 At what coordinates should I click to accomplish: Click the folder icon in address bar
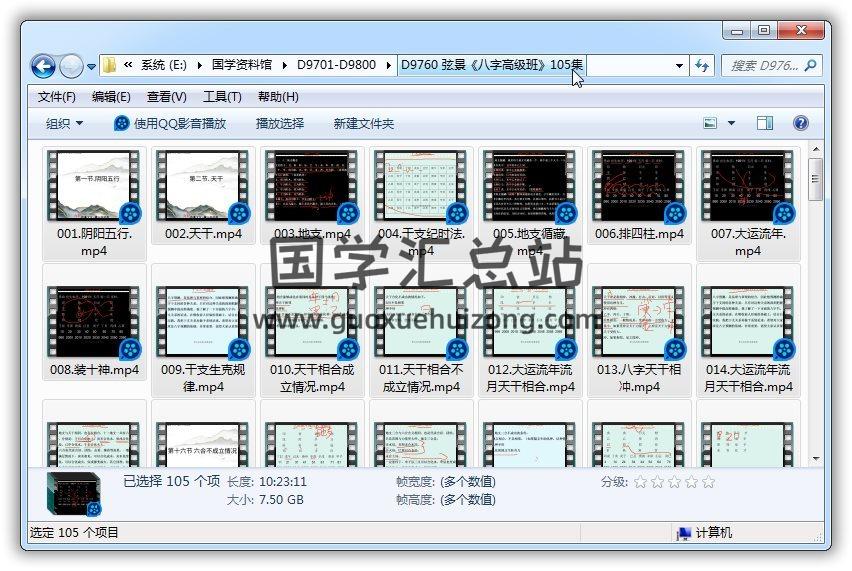coord(109,66)
